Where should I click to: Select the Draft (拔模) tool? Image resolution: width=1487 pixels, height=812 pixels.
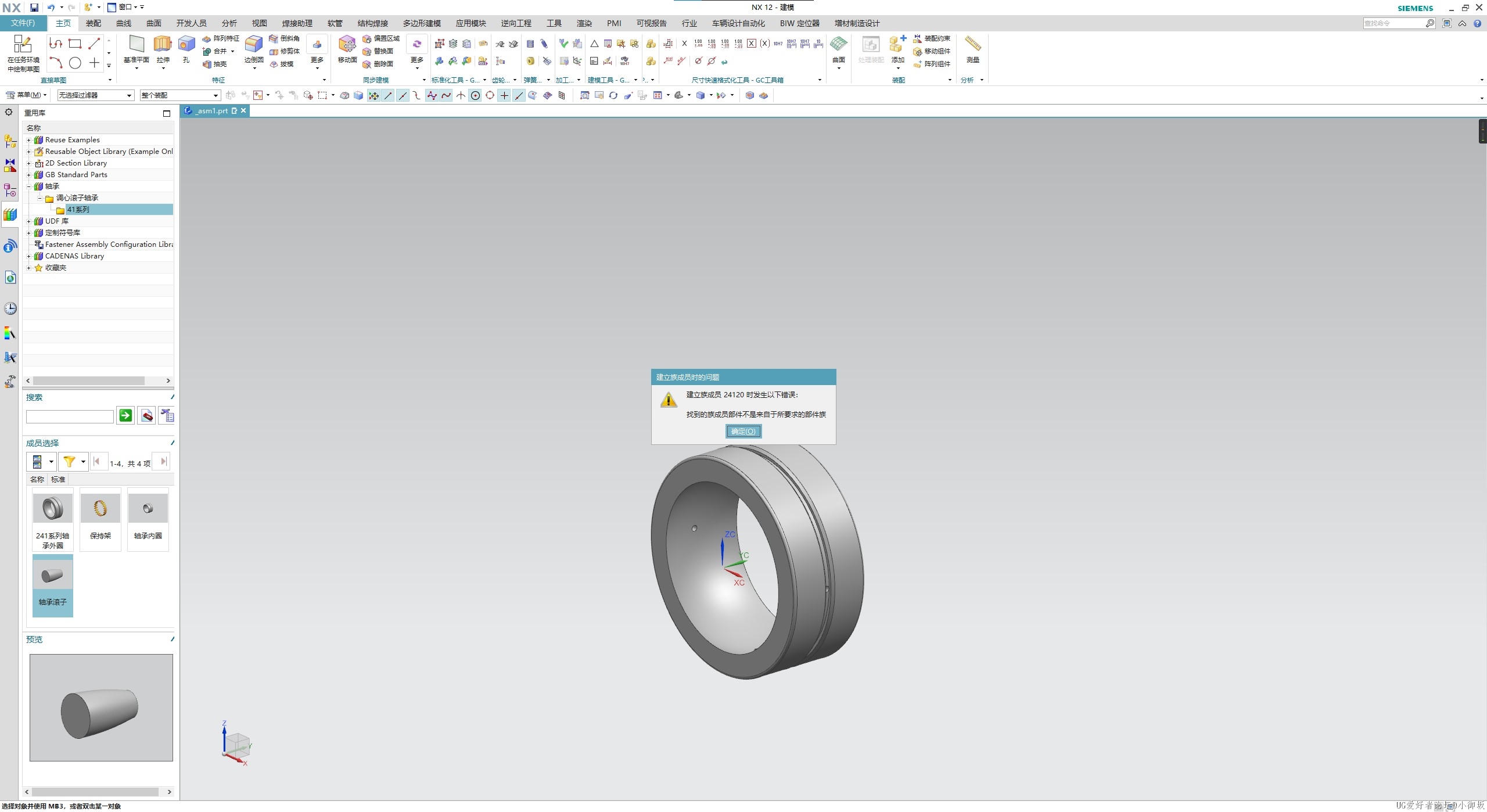tap(281, 64)
